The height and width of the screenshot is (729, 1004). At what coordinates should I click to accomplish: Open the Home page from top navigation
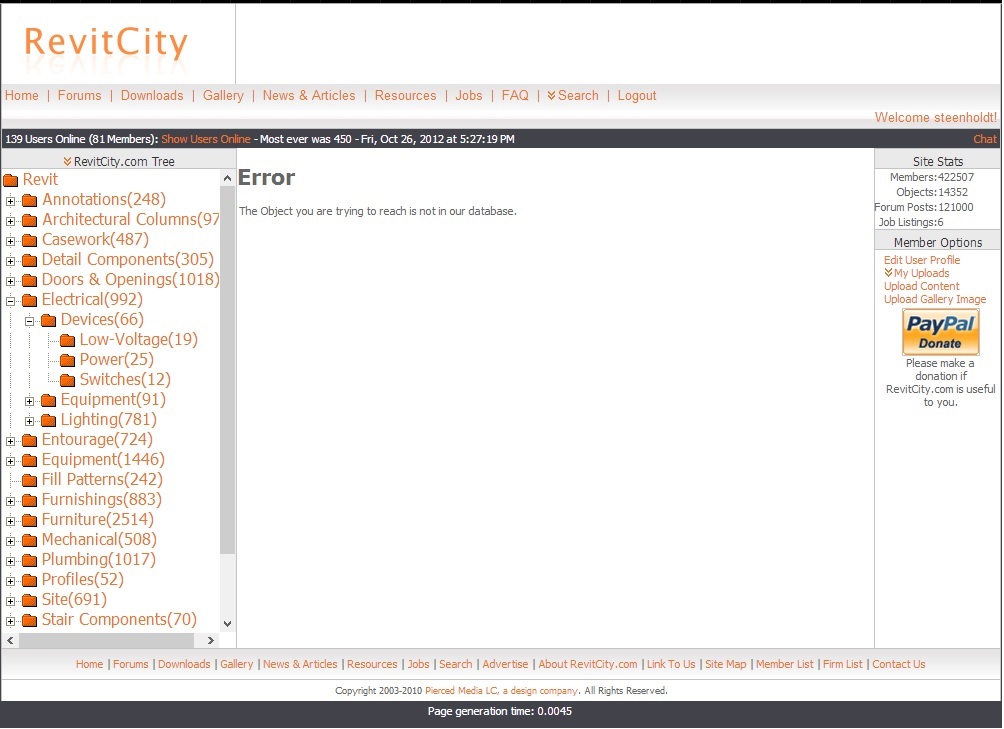tap(22, 95)
